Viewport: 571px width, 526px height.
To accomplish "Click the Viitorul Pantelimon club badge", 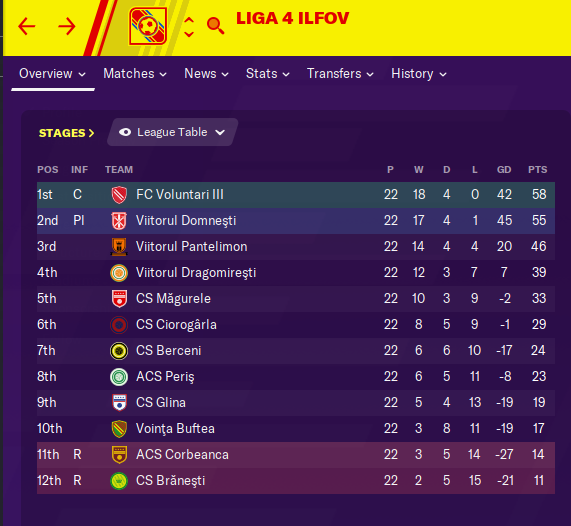I will point(119,247).
